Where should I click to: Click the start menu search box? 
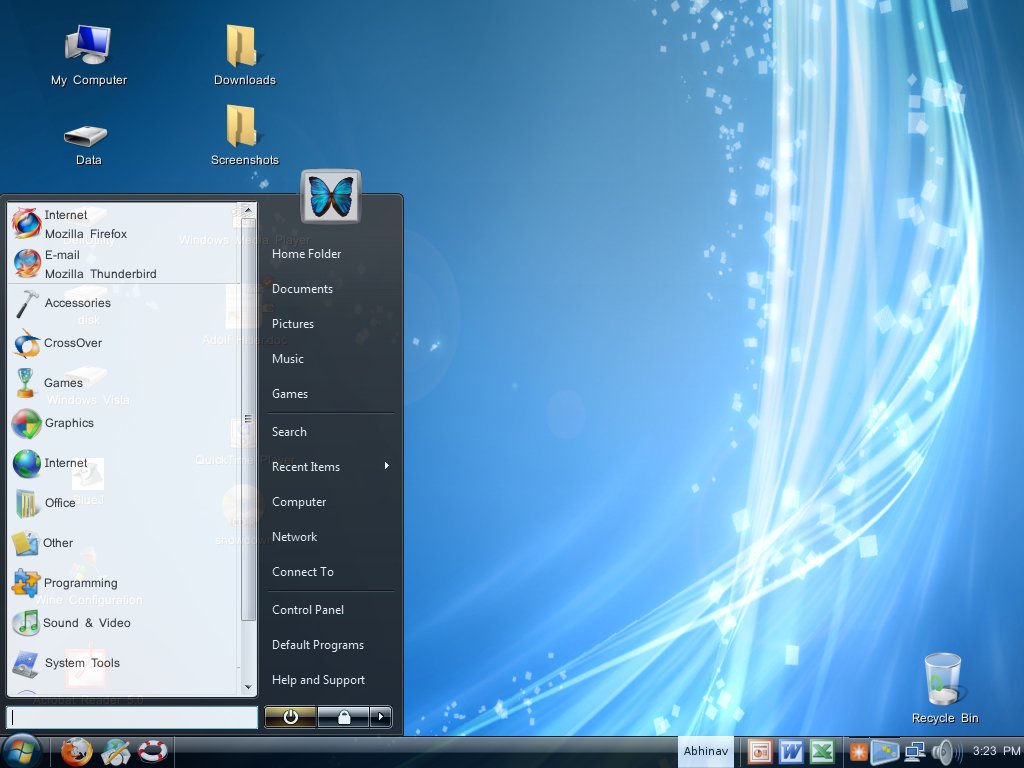(x=132, y=717)
